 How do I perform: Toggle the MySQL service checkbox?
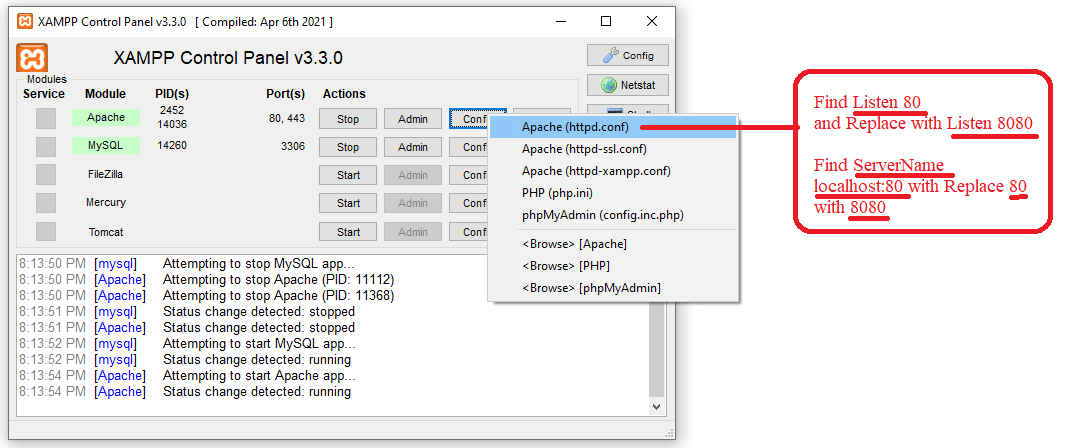(x=46, y=147)
